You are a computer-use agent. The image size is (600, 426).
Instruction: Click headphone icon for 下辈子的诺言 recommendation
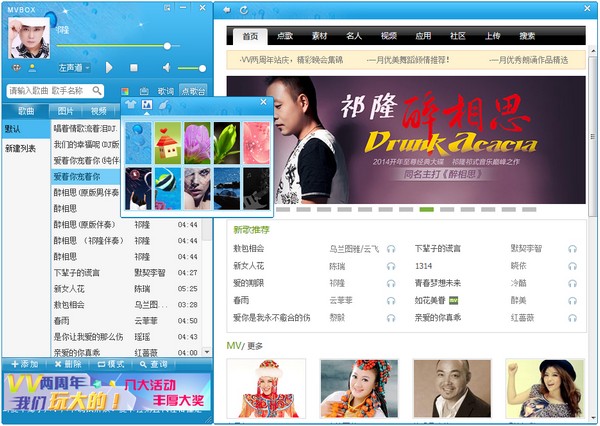(572, 249)
